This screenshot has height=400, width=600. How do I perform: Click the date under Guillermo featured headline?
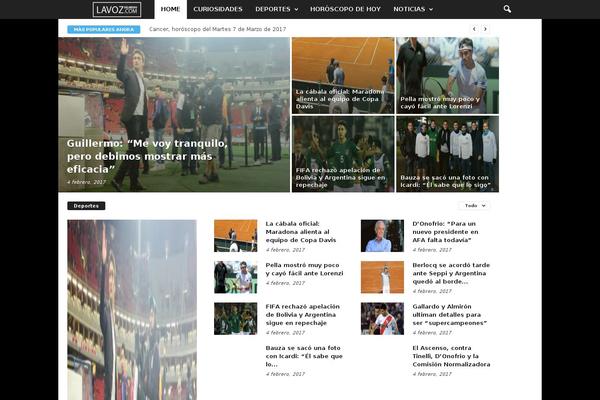[x=86, y=182]
